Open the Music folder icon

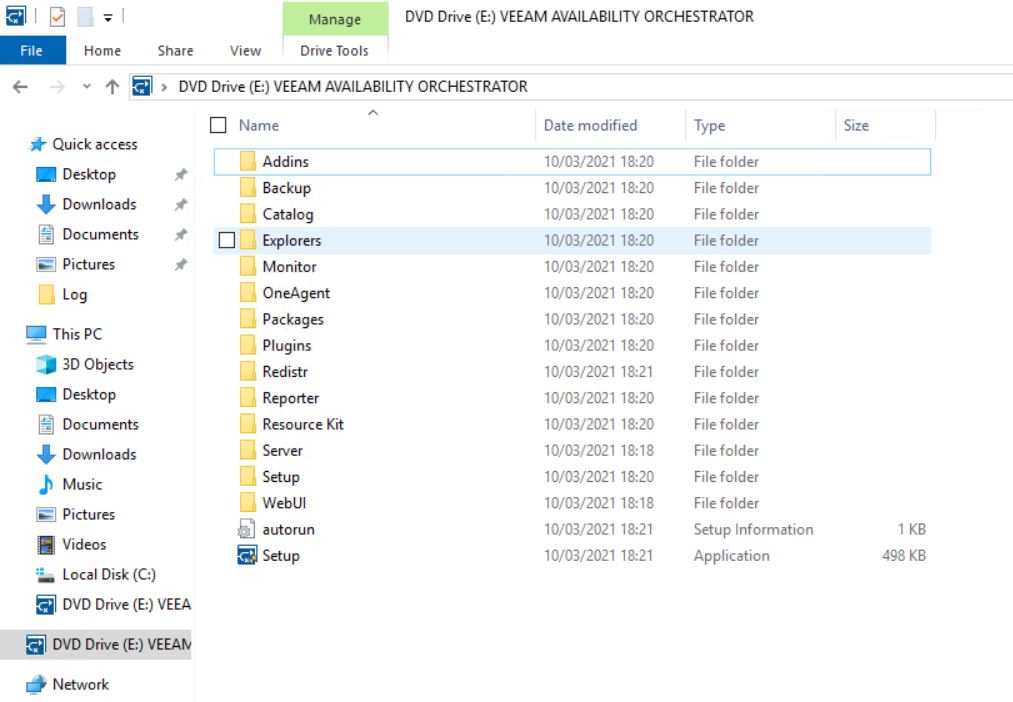[x=46, y=484]
